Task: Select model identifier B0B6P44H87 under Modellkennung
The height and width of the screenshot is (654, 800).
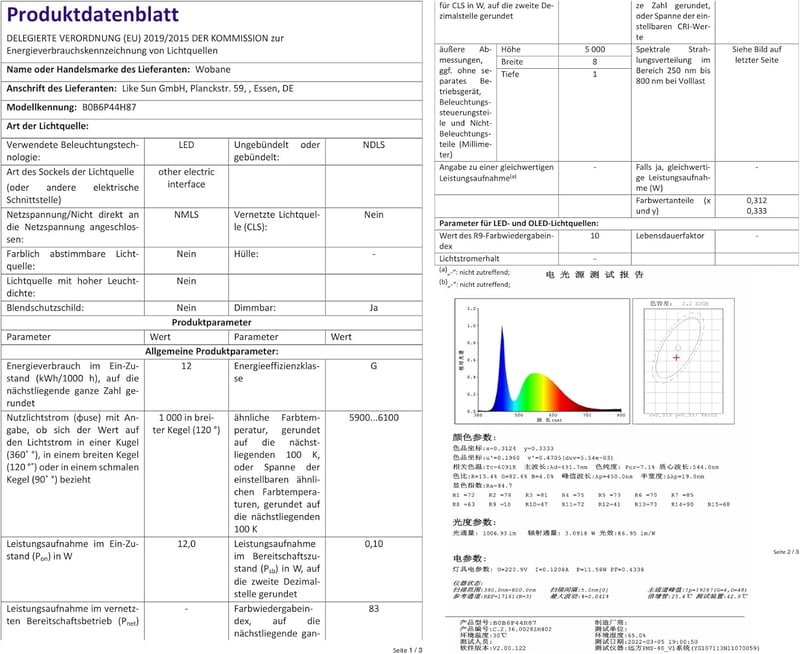Action: coord(109,107)
